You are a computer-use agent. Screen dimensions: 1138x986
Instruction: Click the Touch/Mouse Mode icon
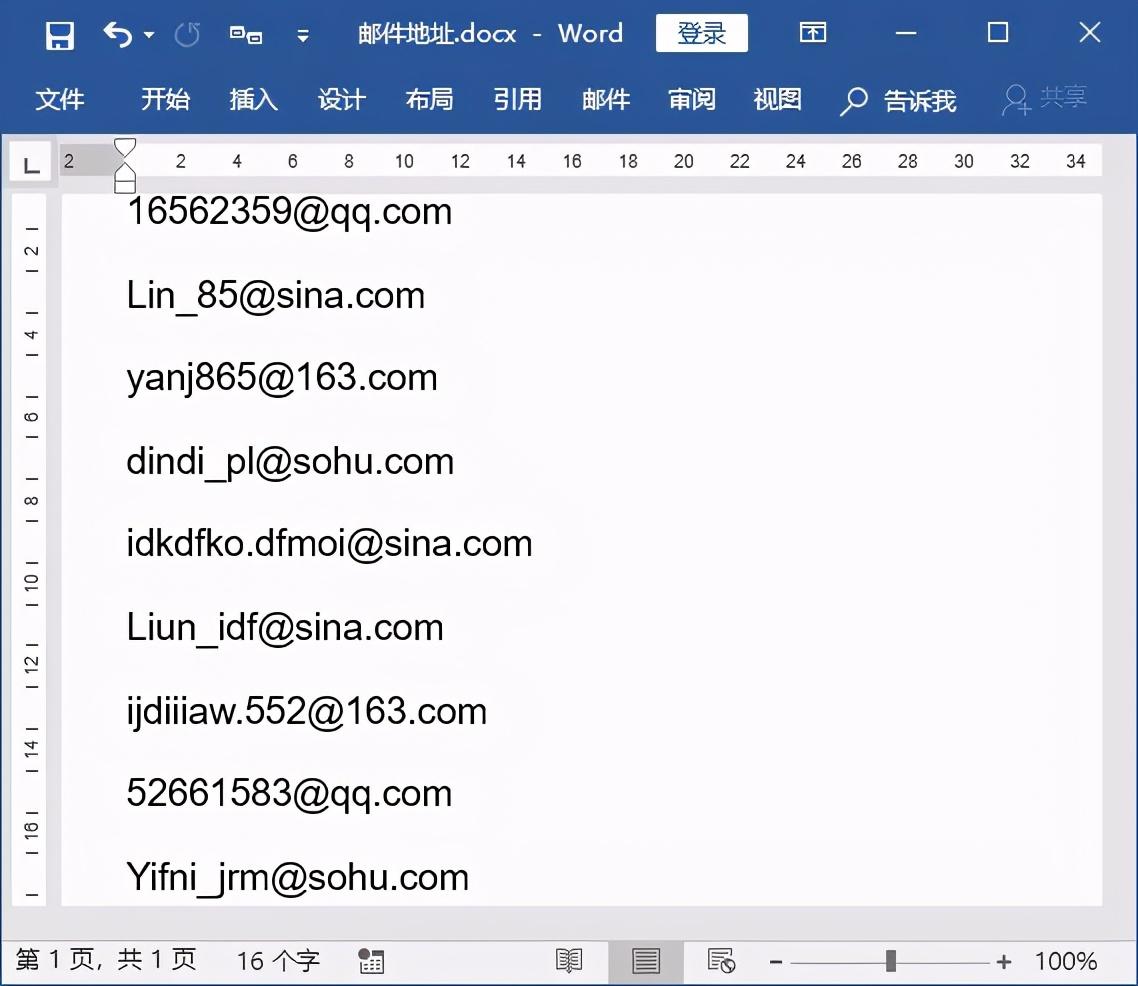(x=246, y=33)
